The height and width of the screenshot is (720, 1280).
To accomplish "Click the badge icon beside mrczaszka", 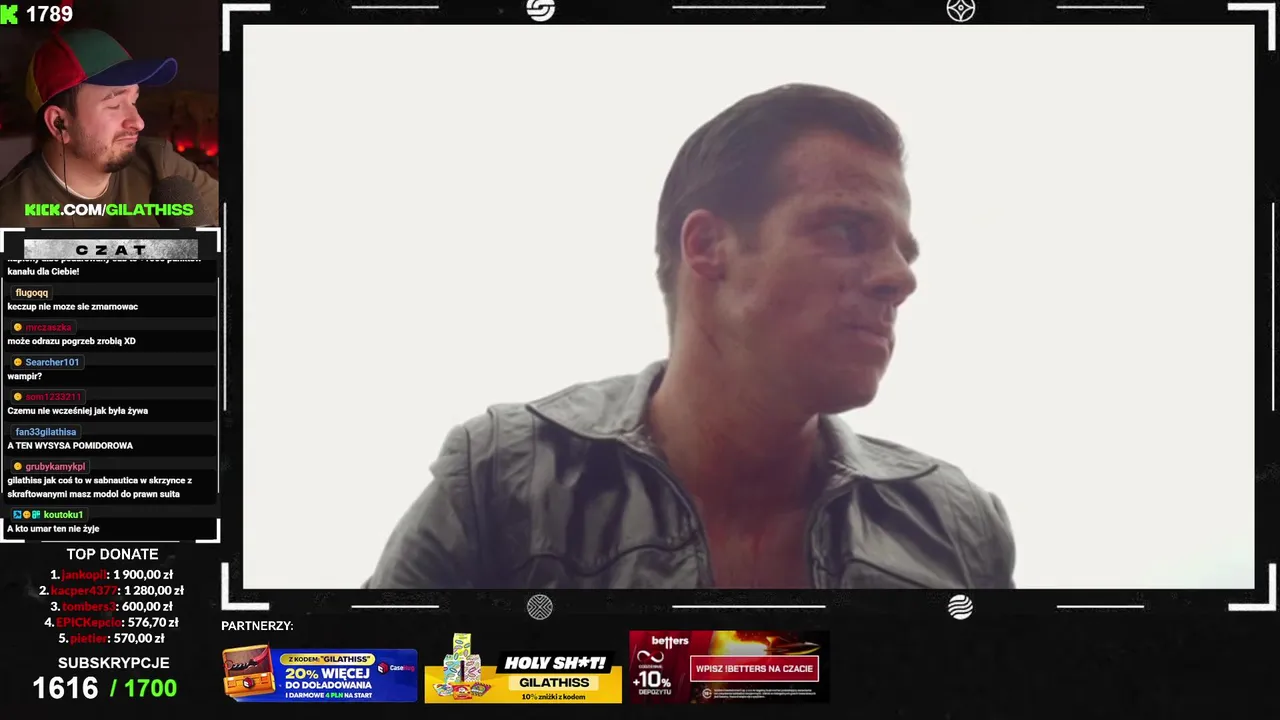I will coord(18,328).
